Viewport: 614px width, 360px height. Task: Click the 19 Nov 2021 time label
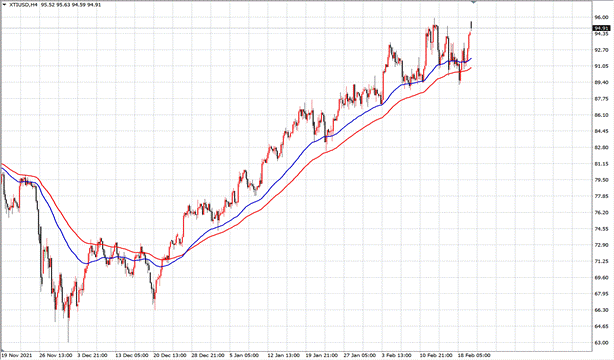click(16, 355)
